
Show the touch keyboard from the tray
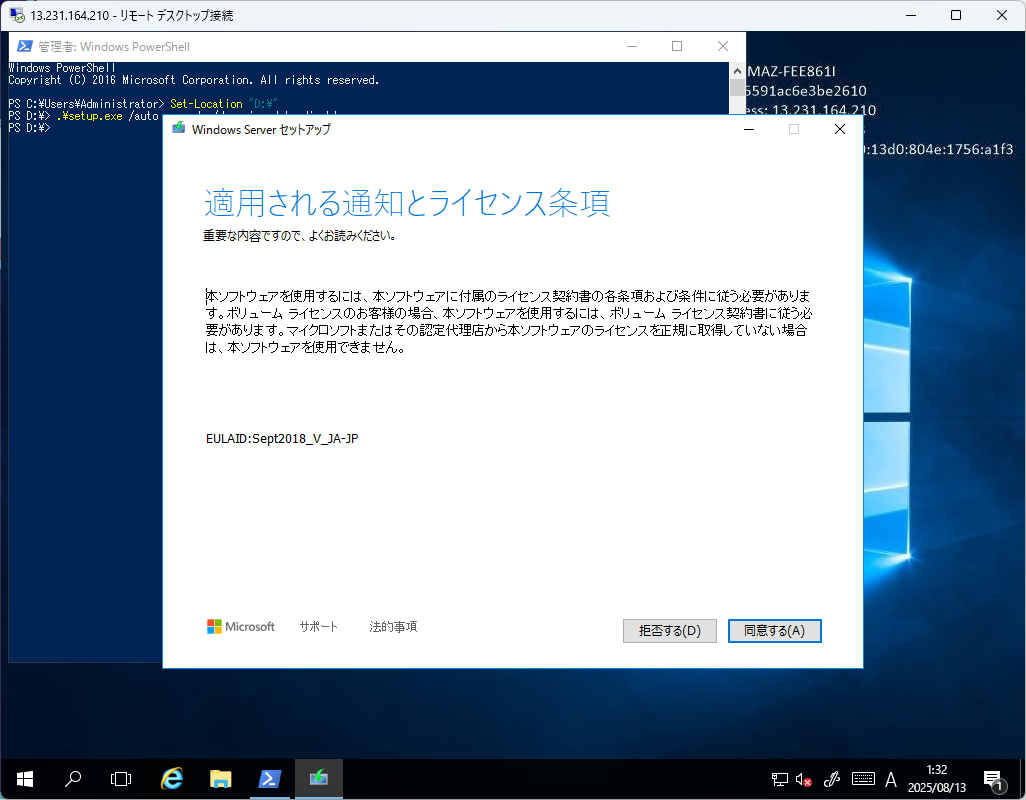(863, 778)
